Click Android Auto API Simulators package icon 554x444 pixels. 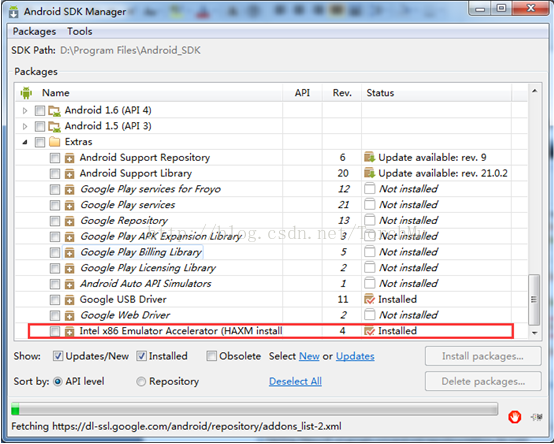[x=70, y=284]
